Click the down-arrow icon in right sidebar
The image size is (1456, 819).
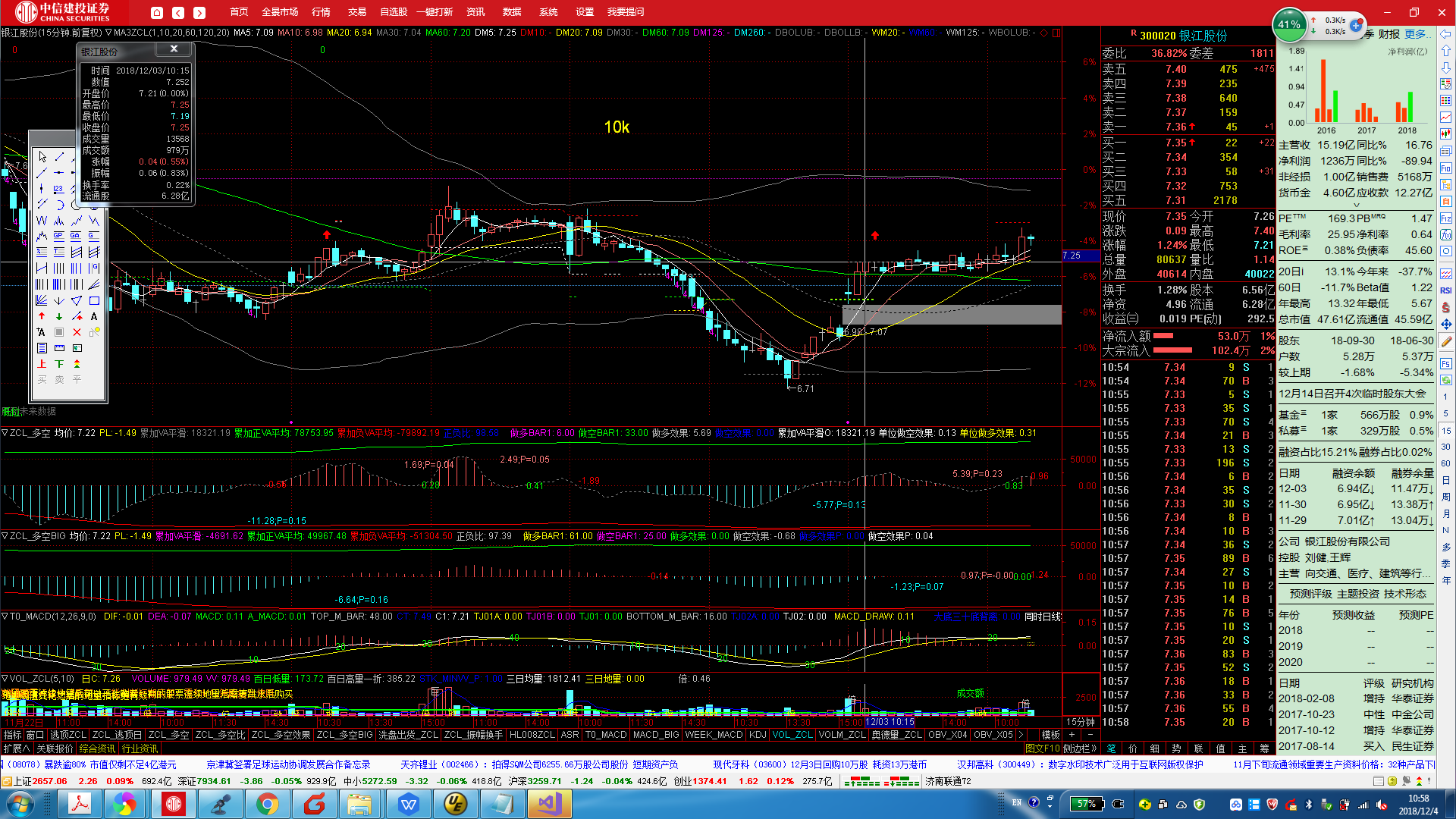pyautogui.click(x=1445, y=67)
